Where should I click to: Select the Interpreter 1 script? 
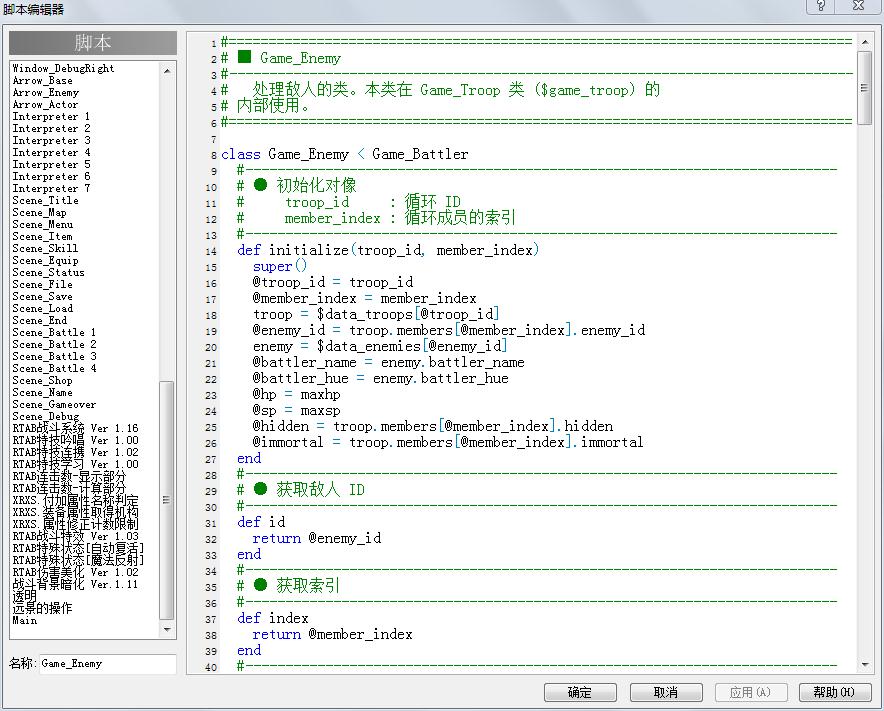pos(51,117)
